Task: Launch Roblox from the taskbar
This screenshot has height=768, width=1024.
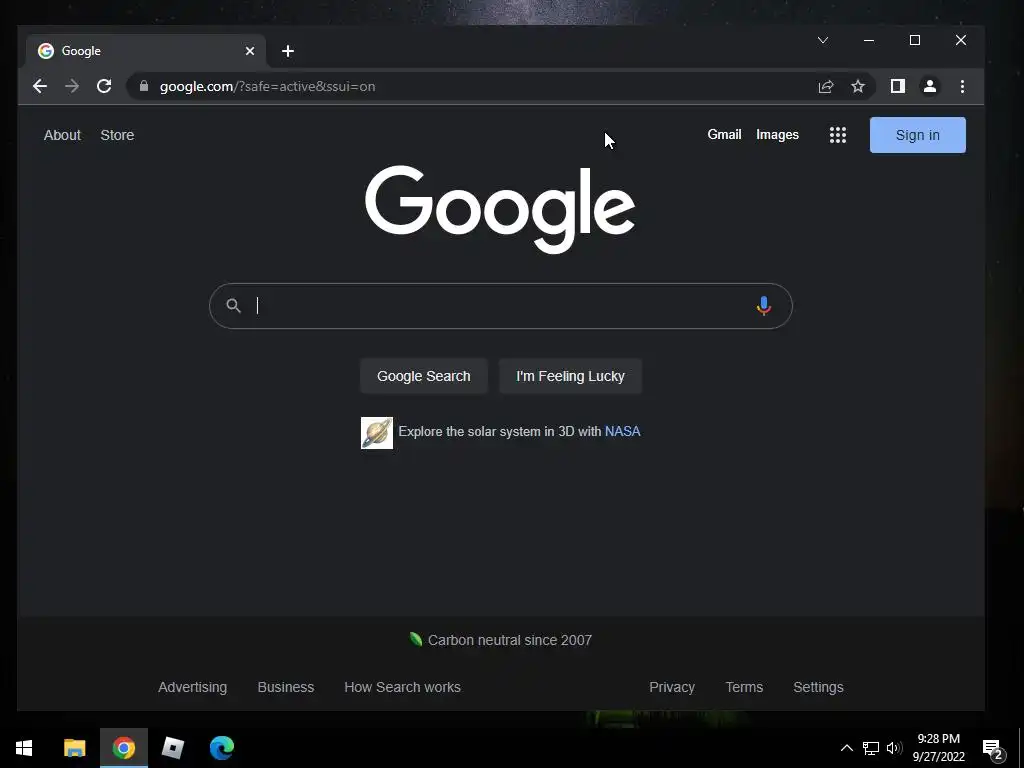Action: 172,748
